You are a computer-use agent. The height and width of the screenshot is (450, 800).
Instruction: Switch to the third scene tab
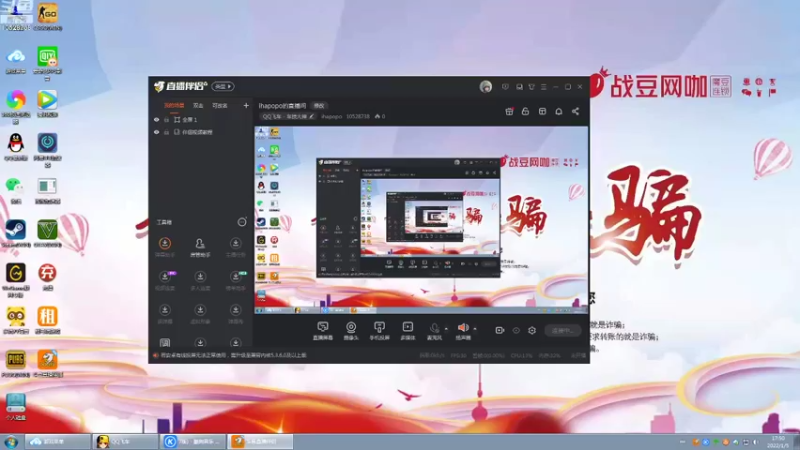pyautogui.click(x=220, y=106)
